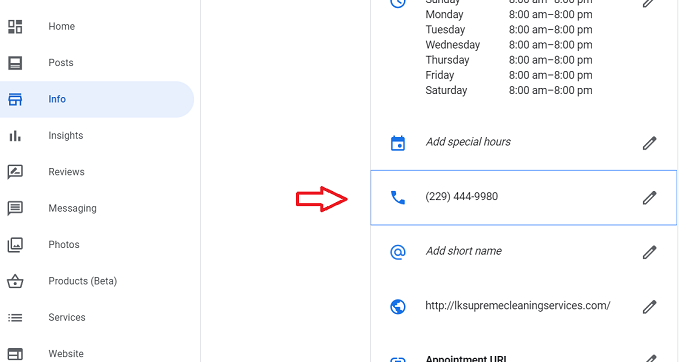Click Friday hours row

(509, 75)
